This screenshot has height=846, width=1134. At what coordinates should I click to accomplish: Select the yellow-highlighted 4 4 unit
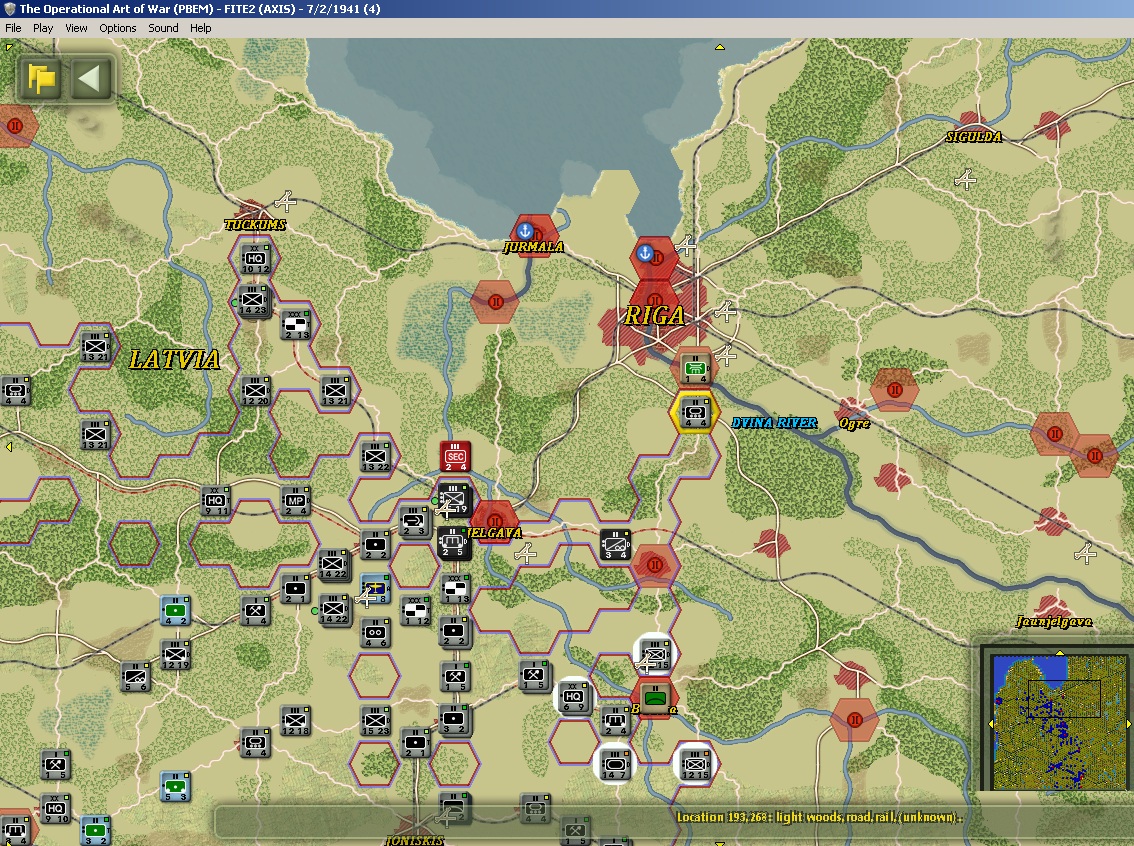click(695, 413)
